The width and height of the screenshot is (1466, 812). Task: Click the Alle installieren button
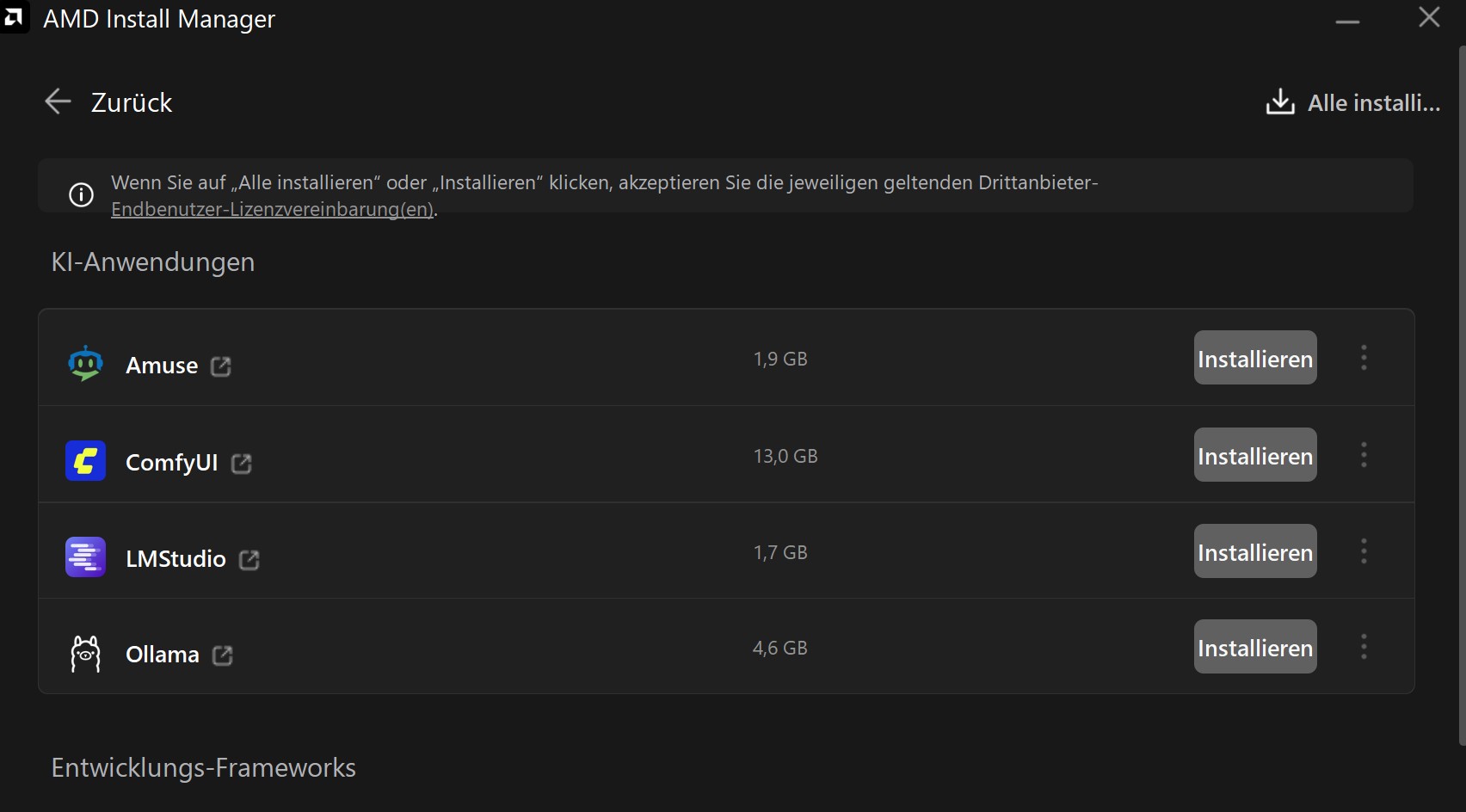1352,102
